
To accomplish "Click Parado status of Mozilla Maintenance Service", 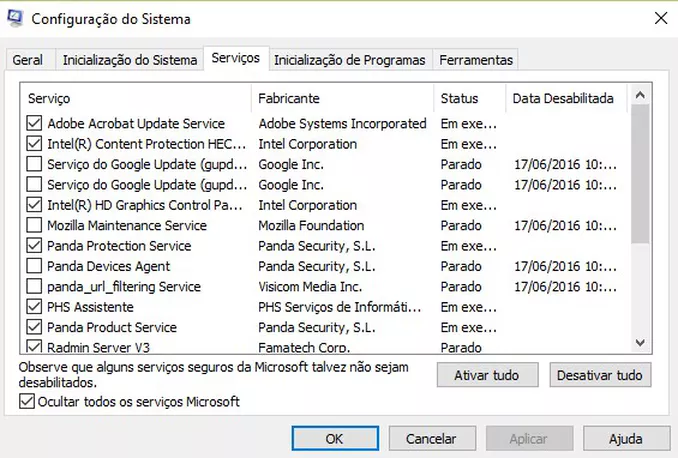I will pos(461,225).
